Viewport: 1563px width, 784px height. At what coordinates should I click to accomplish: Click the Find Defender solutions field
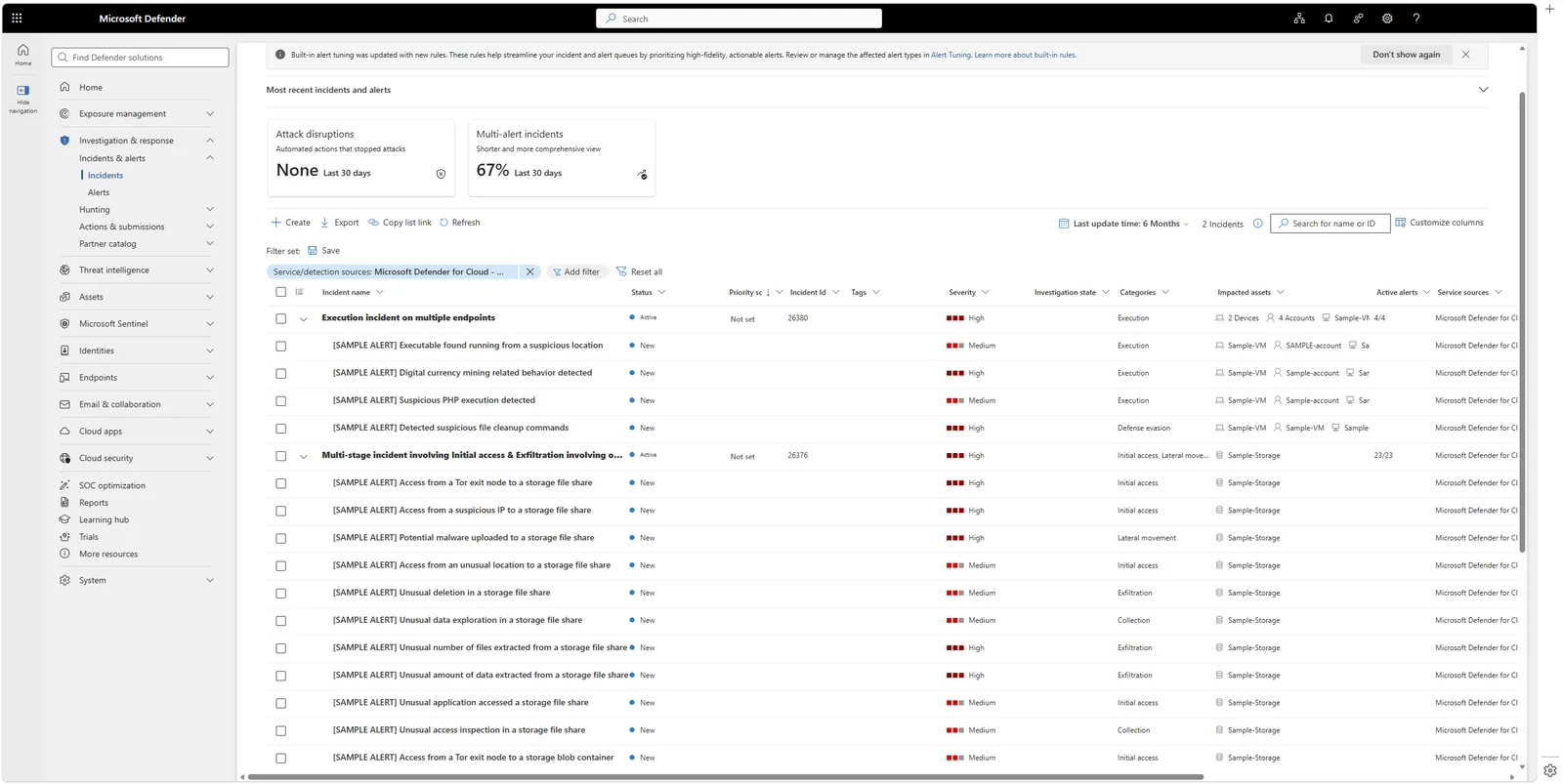(x=141, y=58)
